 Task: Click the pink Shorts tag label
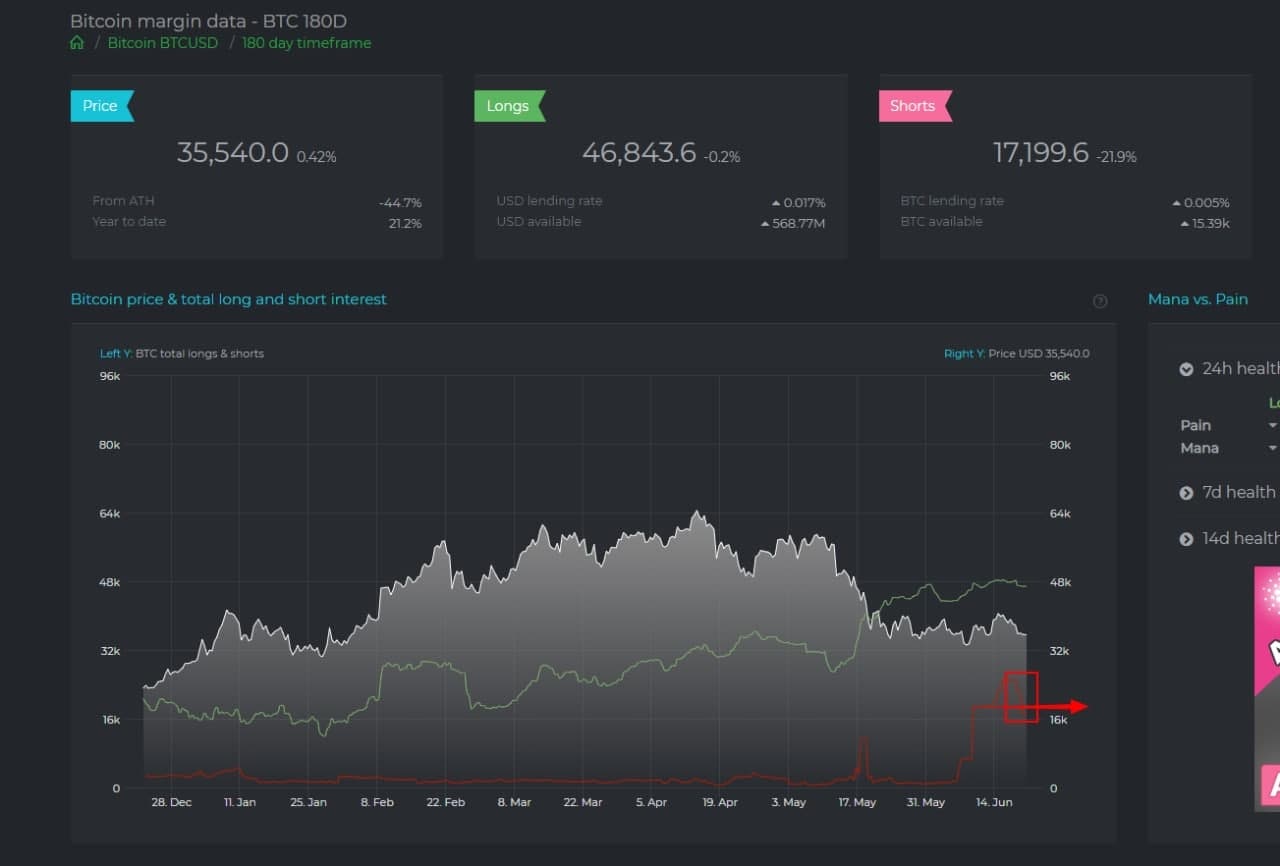914,106
